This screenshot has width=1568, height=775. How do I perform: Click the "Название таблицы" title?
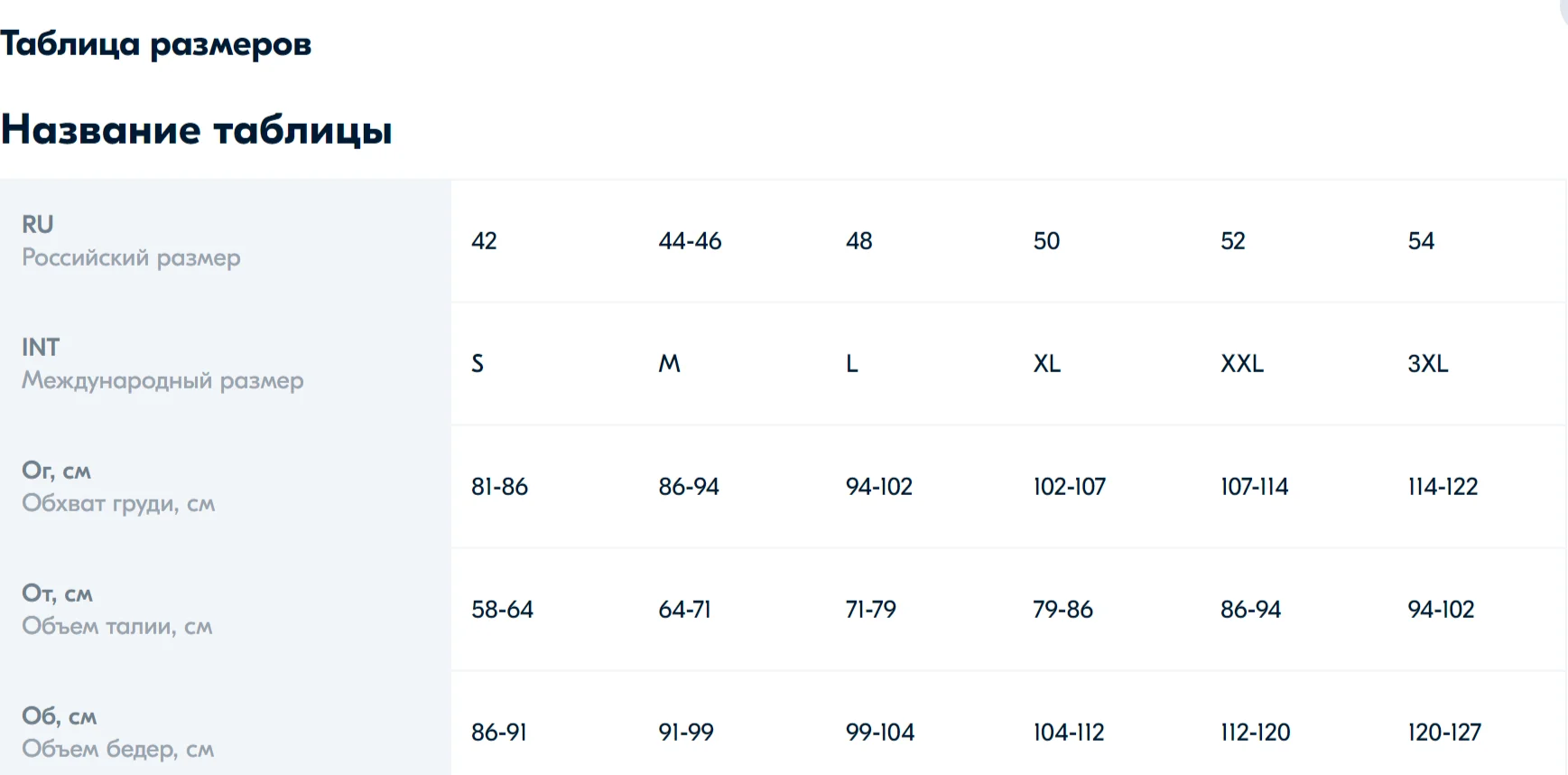pos(197,129)
